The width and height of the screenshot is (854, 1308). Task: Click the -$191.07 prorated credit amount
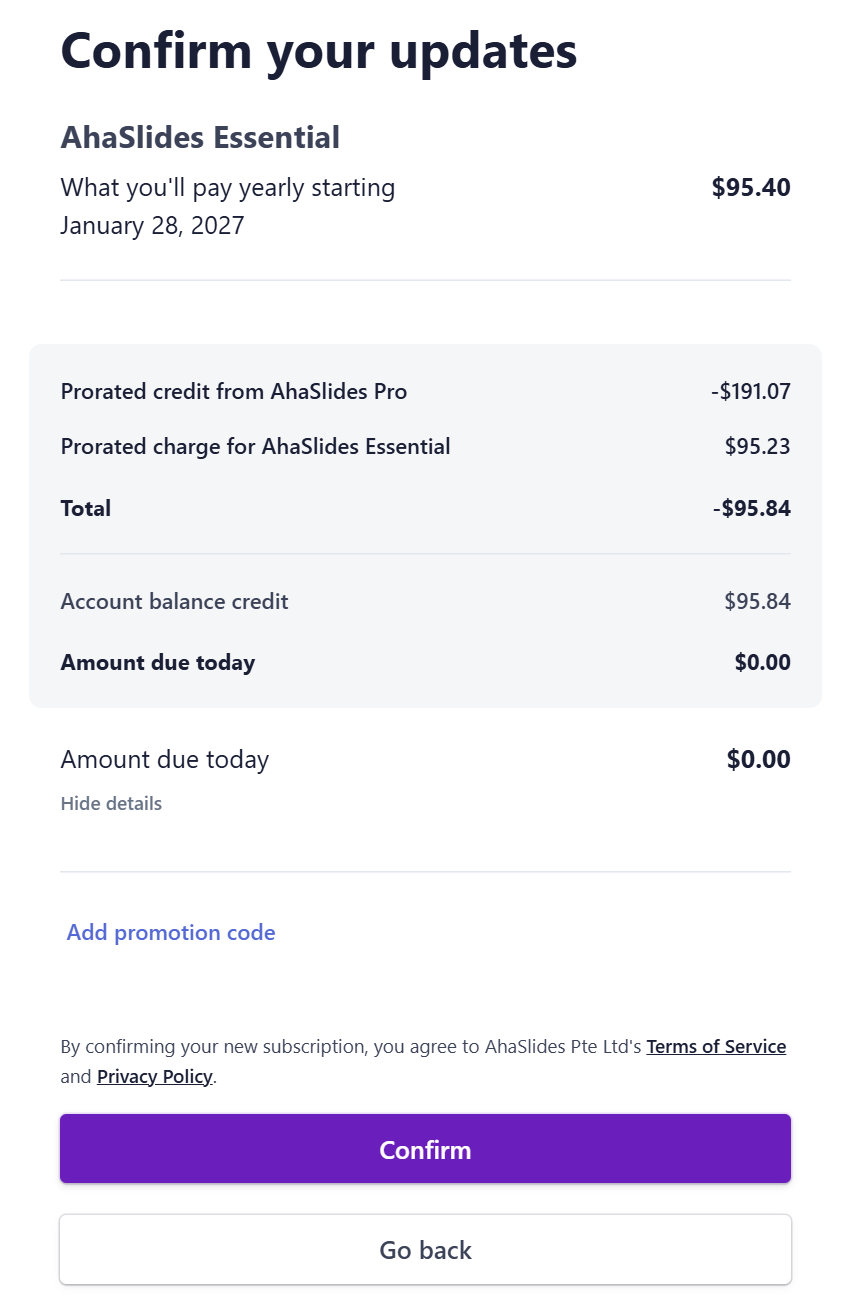coord(751,392)
